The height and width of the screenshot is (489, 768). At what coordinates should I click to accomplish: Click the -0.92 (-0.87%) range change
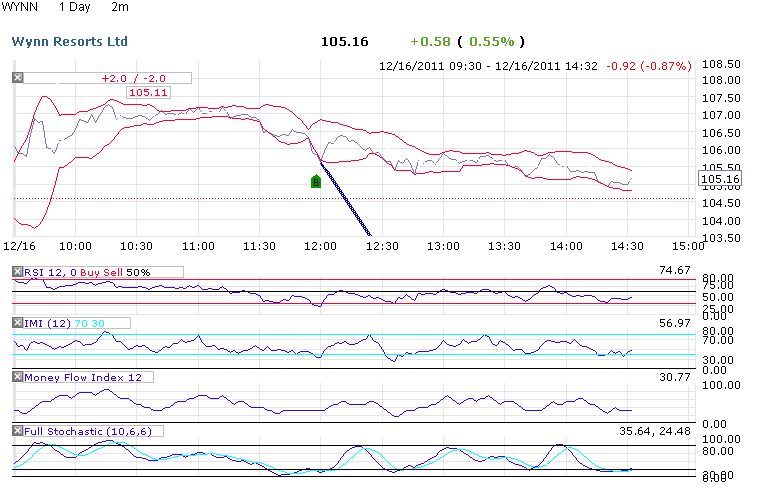[x=649, y=66]
